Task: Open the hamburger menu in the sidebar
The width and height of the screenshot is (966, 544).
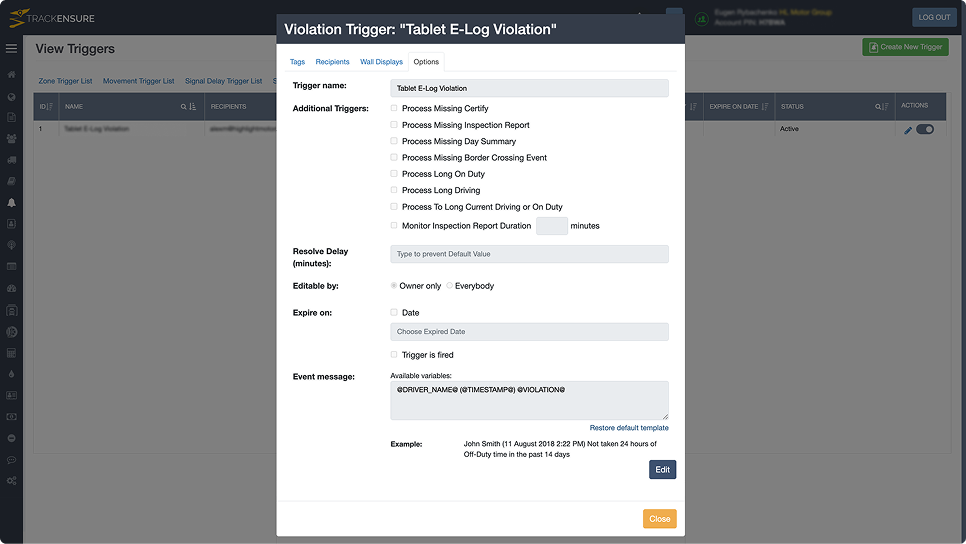Action: [x=11, y=48]
